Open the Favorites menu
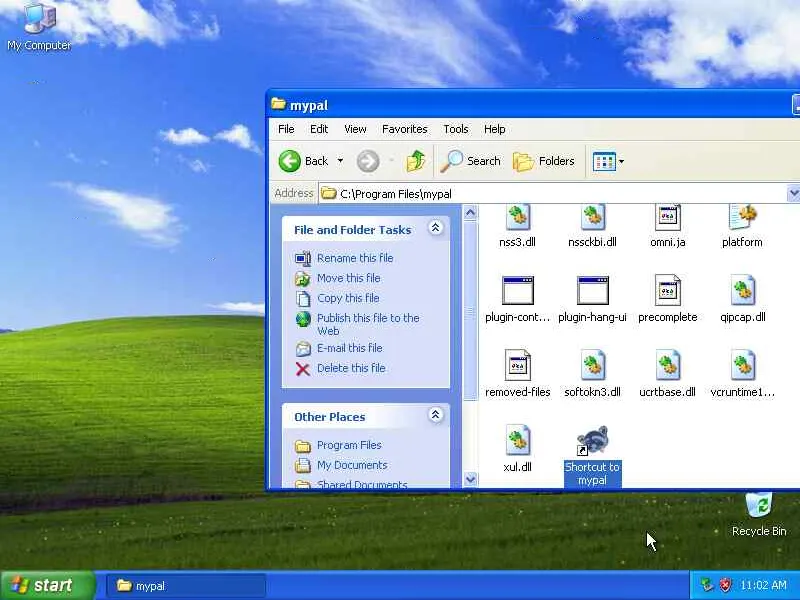This screenshot has height=600, width=800. click(x=405, y=129)
